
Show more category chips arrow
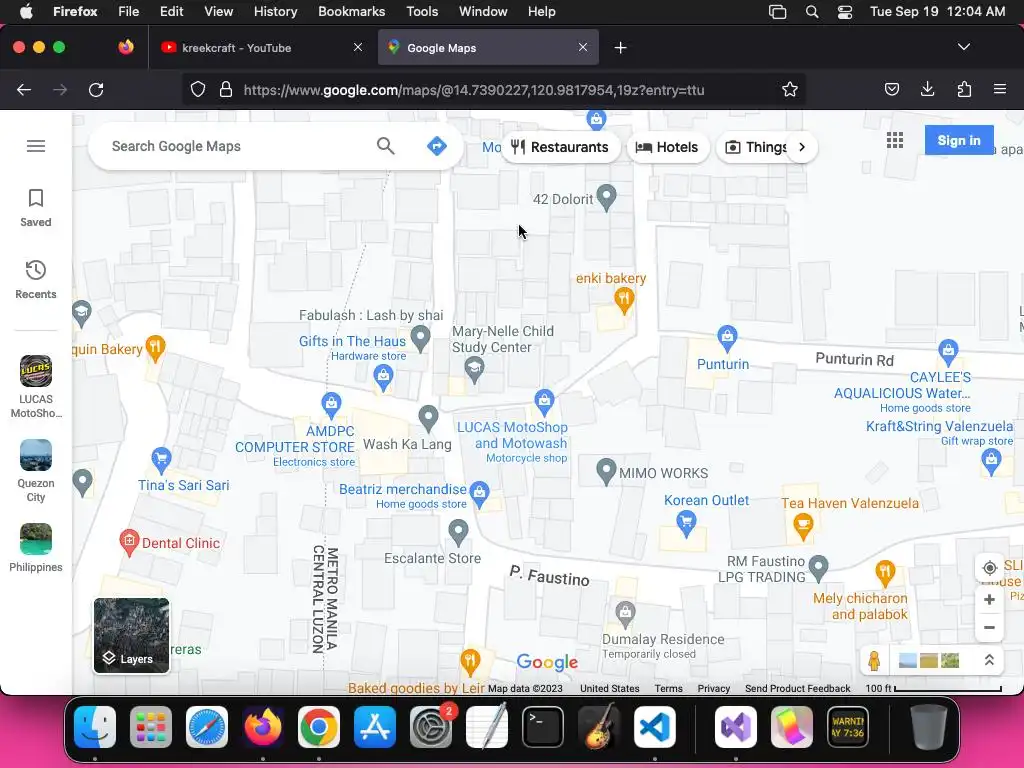[801, 147]
